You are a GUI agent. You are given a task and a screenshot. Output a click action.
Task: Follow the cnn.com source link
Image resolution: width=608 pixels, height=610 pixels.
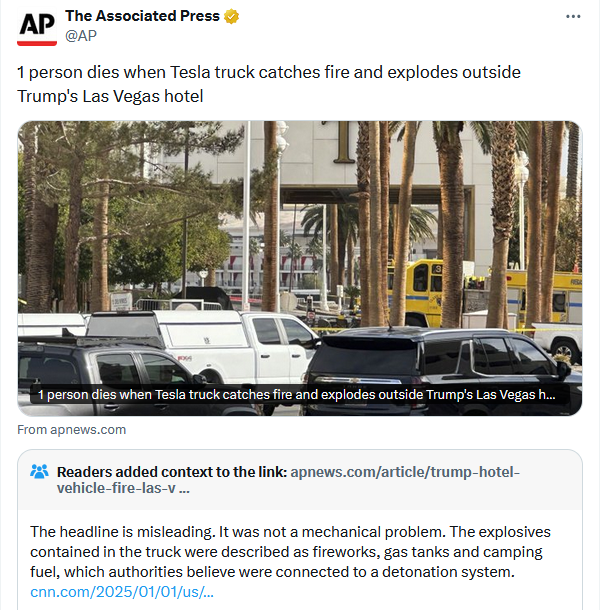coord(122,591)
